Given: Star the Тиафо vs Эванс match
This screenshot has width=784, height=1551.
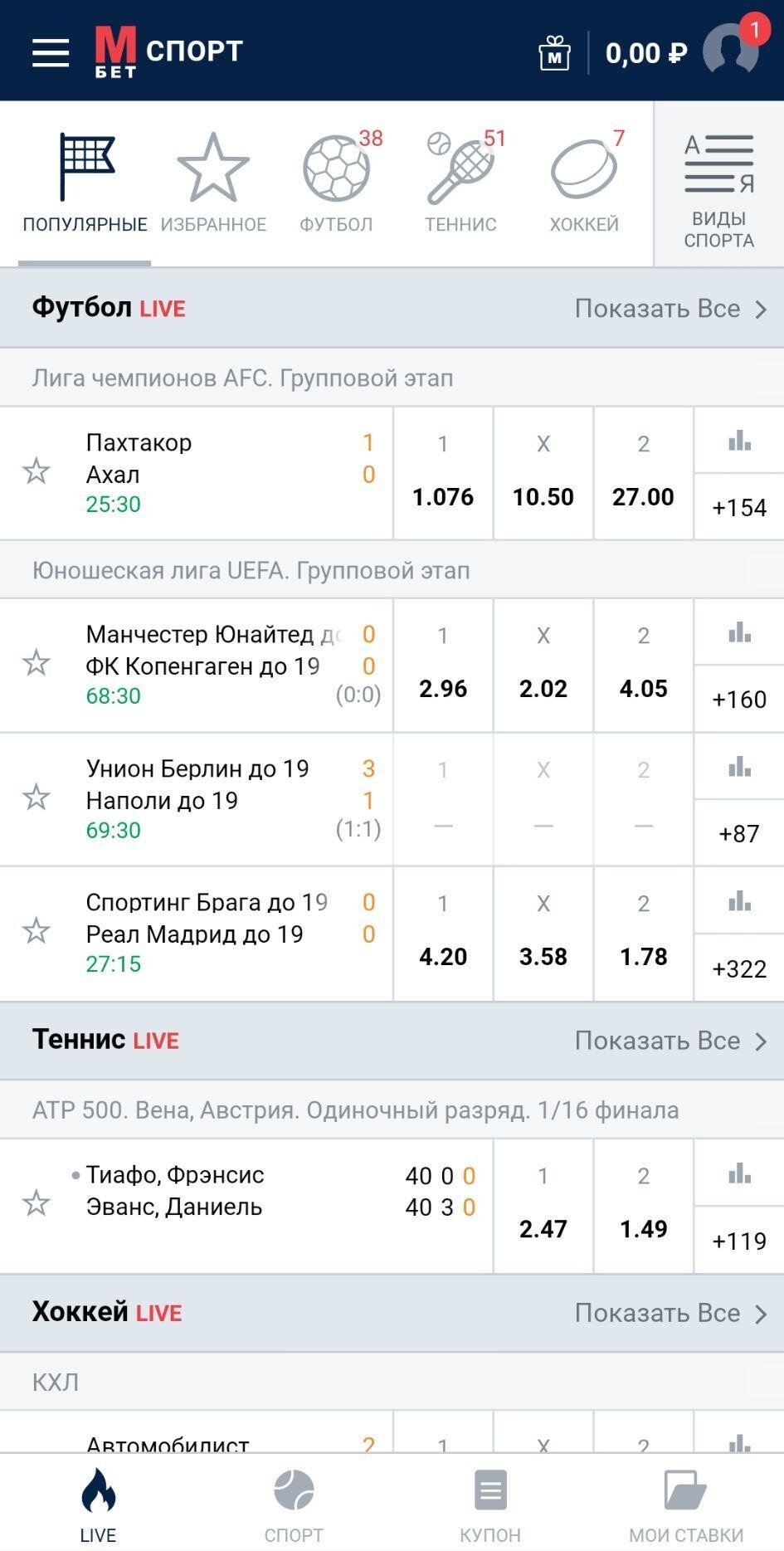Looking at the screenshot, I should point(37,1202).
